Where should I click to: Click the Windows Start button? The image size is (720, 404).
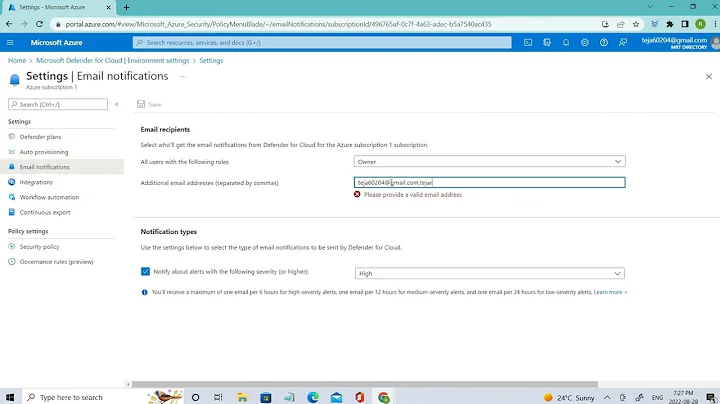click(x=10, y=397)
